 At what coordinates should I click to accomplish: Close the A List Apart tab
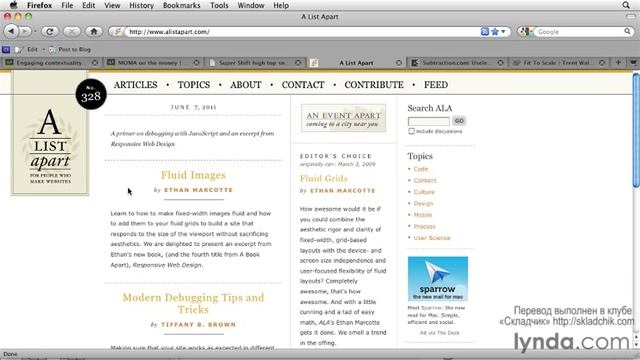[x=399, y=63]
